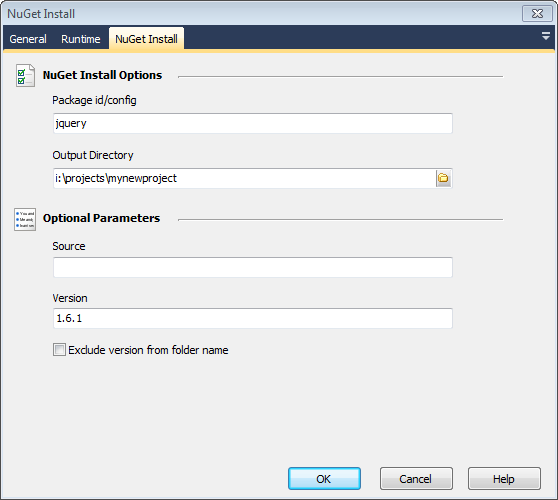Click the Cancel button
This screenshot has height=500, width=558.
[x=416, y=479]
